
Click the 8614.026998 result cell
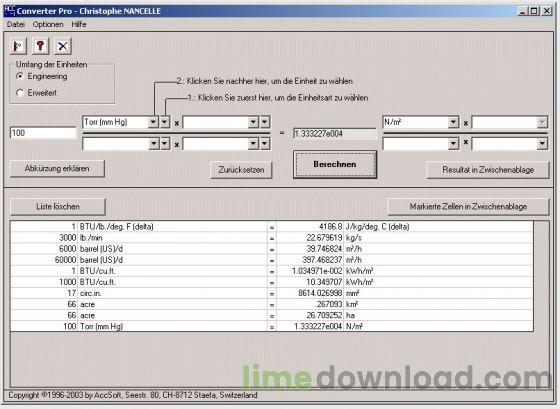310,293
